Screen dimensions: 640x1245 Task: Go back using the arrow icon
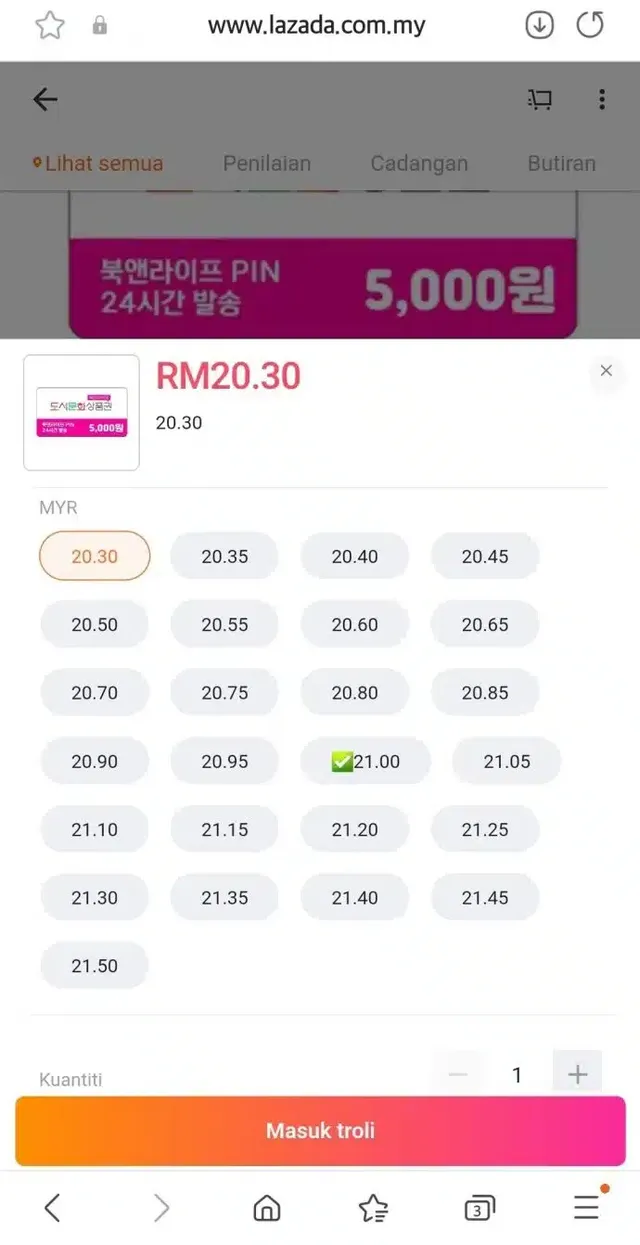[x=45, y=100]
